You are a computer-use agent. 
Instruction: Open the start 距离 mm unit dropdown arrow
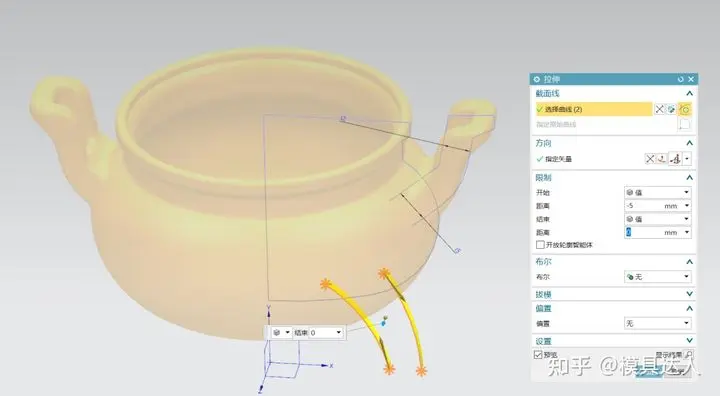click(687, 206)
